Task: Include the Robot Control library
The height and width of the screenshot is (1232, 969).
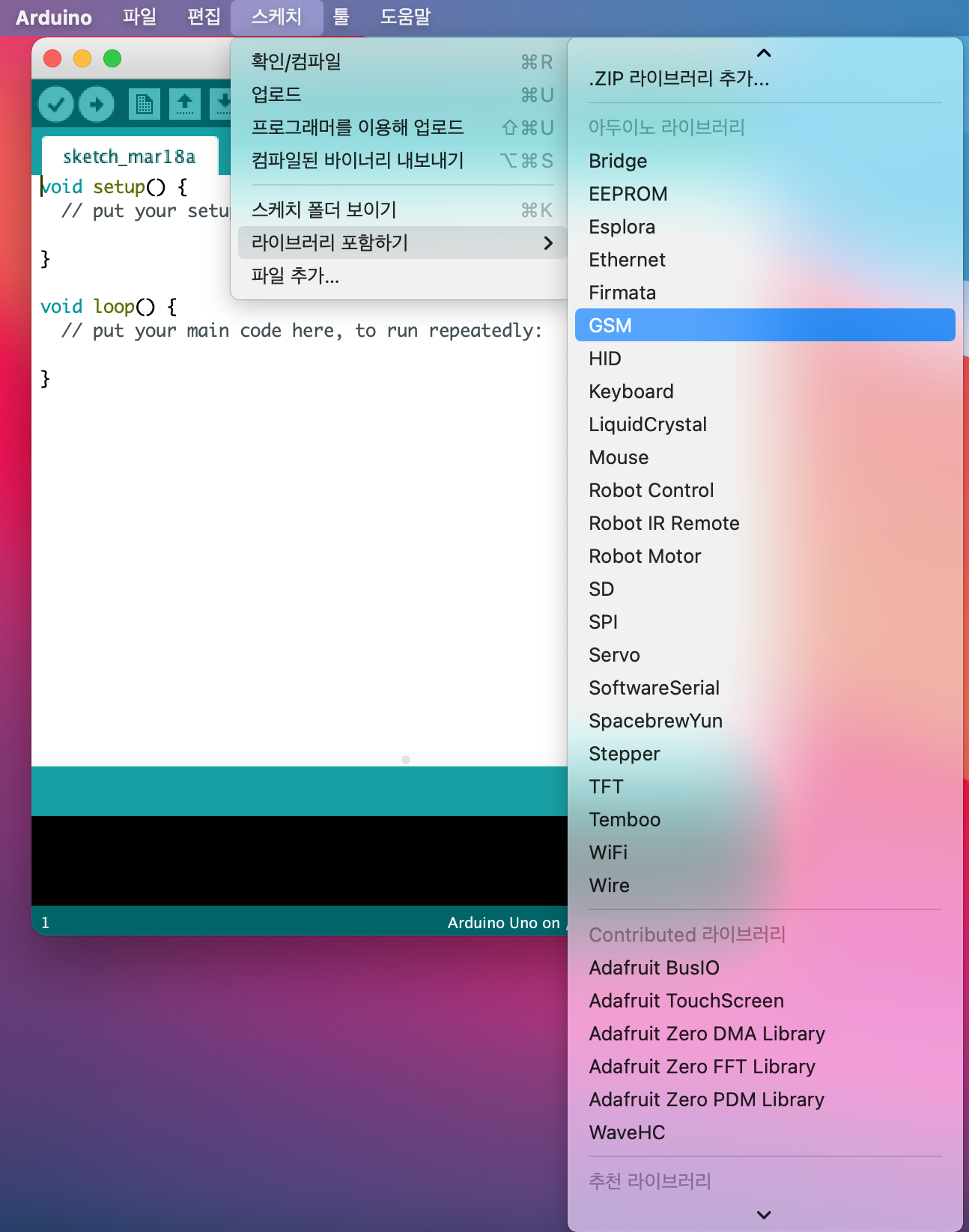Action: (765, 490)
